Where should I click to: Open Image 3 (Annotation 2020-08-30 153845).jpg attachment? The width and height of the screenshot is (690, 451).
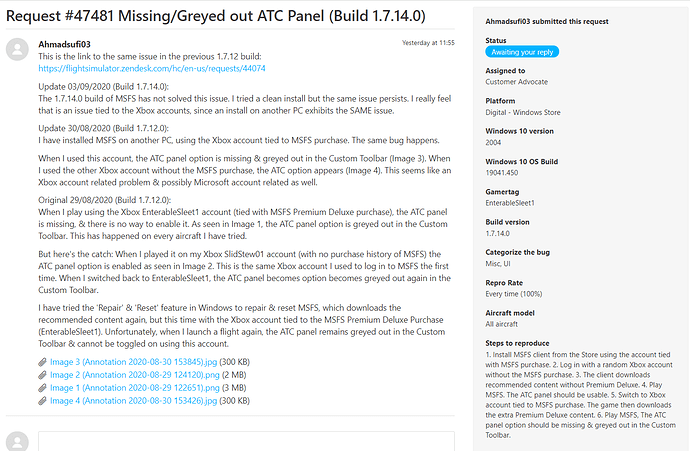133,362
